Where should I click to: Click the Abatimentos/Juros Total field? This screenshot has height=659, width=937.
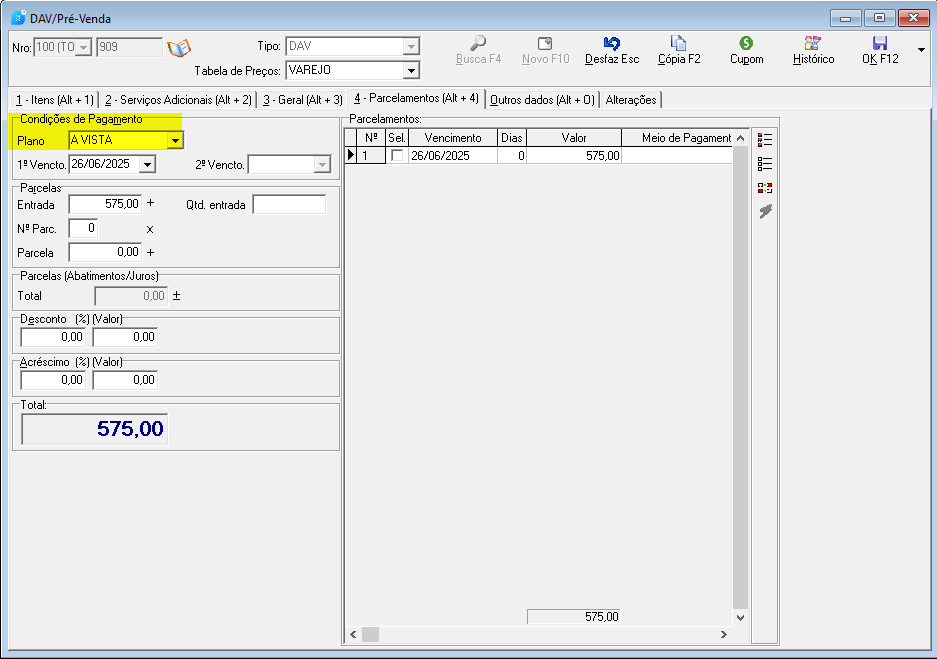coord(131,296)
